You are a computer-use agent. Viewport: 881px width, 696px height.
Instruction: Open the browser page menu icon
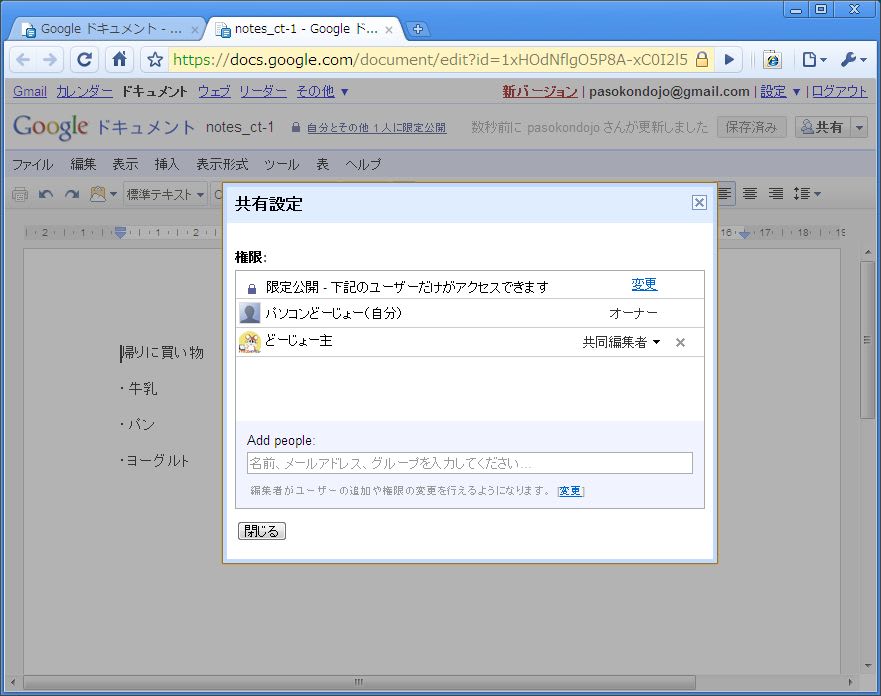[813, 60]
